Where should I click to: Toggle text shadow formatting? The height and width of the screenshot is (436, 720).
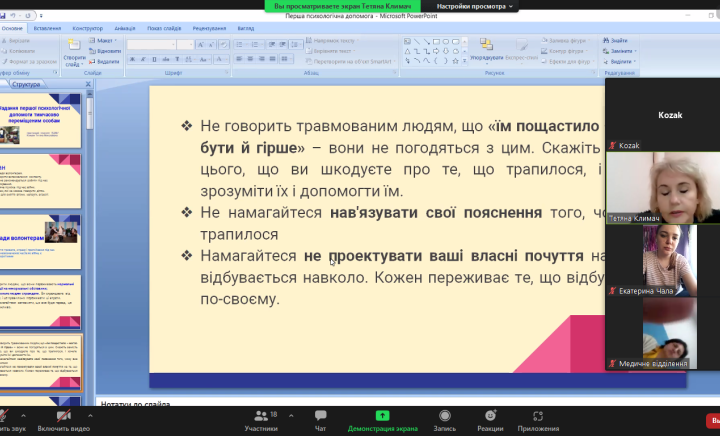tap(177, 59)
